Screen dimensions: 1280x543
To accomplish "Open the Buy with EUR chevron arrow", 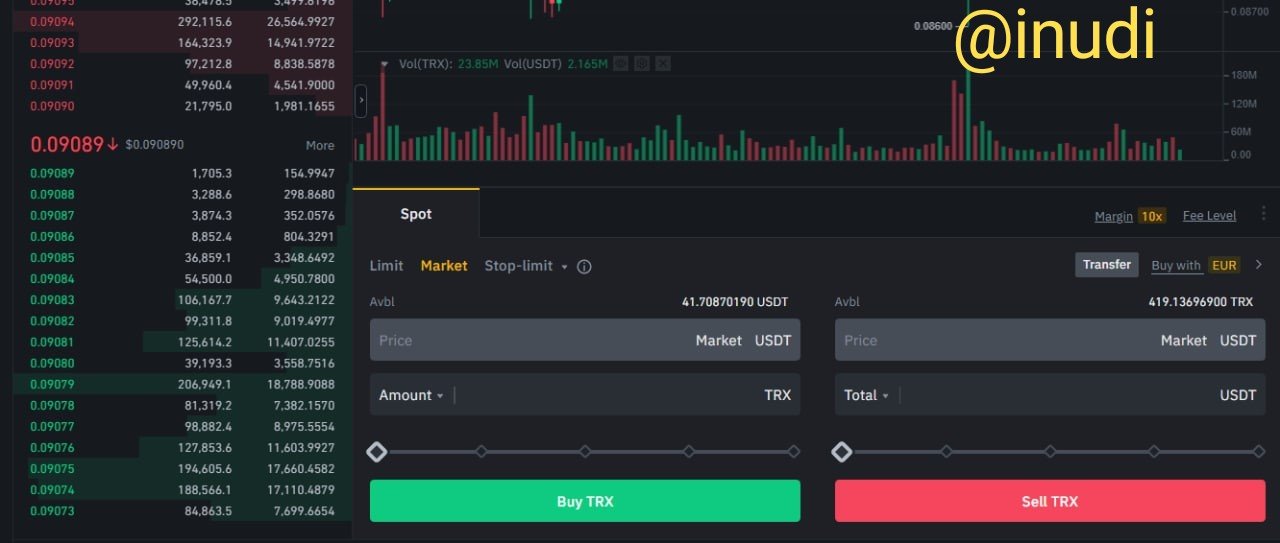I will (1259, 265).
